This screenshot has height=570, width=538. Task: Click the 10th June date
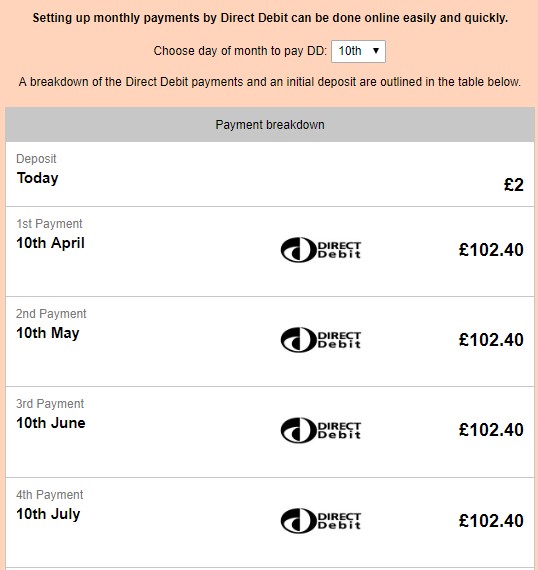click(51, 423)
